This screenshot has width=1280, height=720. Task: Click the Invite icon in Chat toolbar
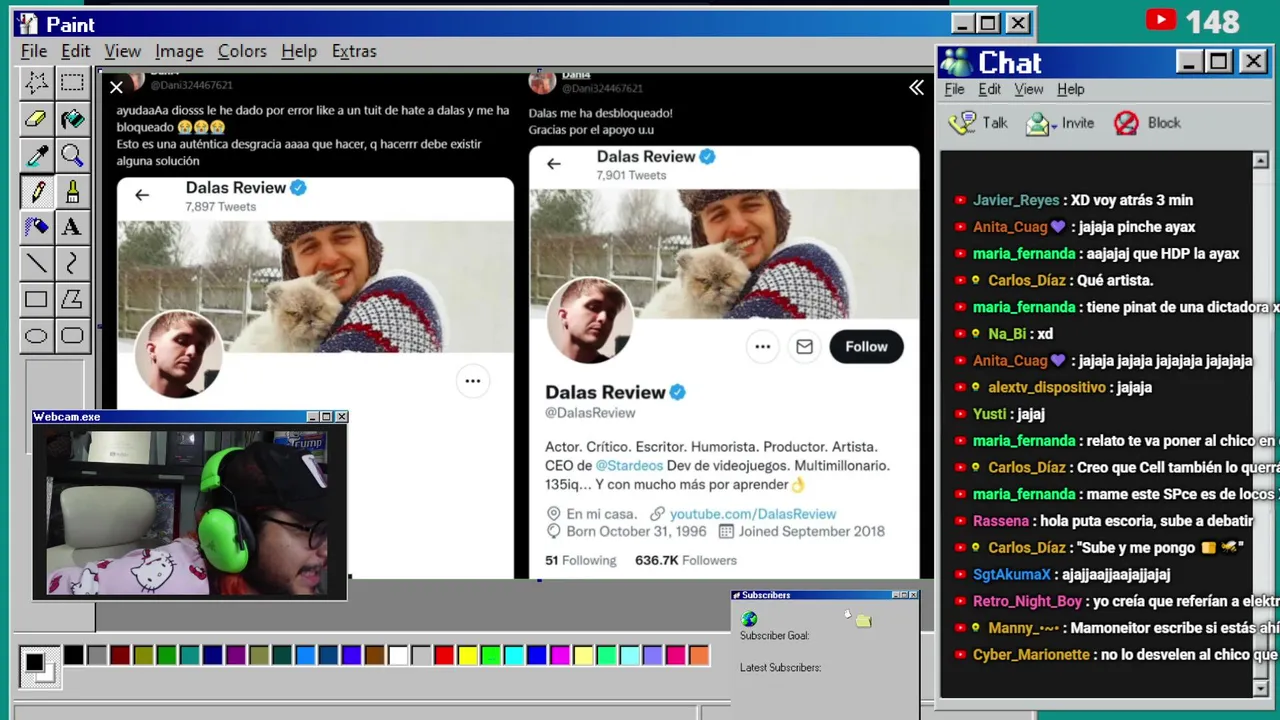[x=1038, y=123]
